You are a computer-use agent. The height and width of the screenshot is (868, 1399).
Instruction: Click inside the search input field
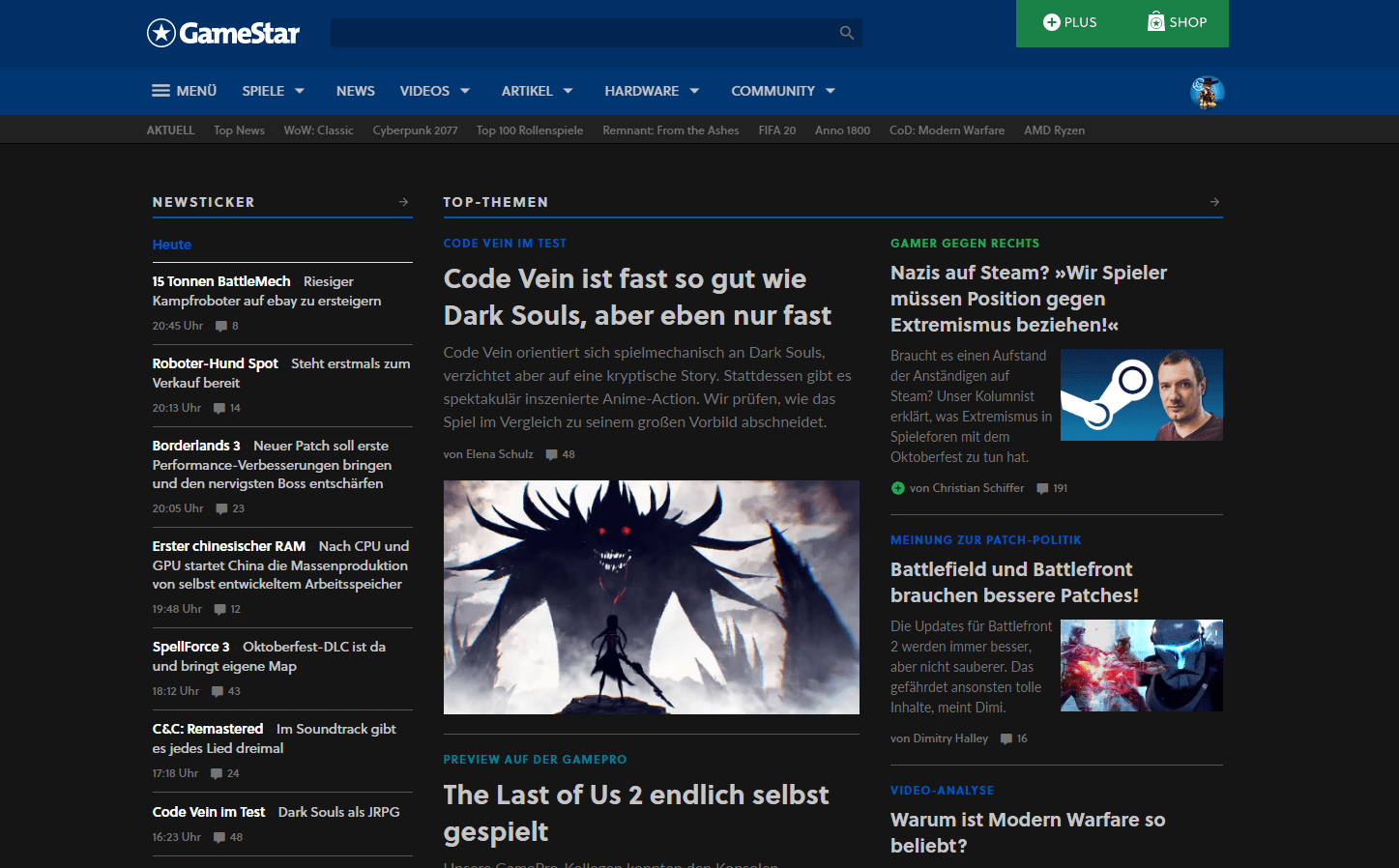(x=580, y=32)
